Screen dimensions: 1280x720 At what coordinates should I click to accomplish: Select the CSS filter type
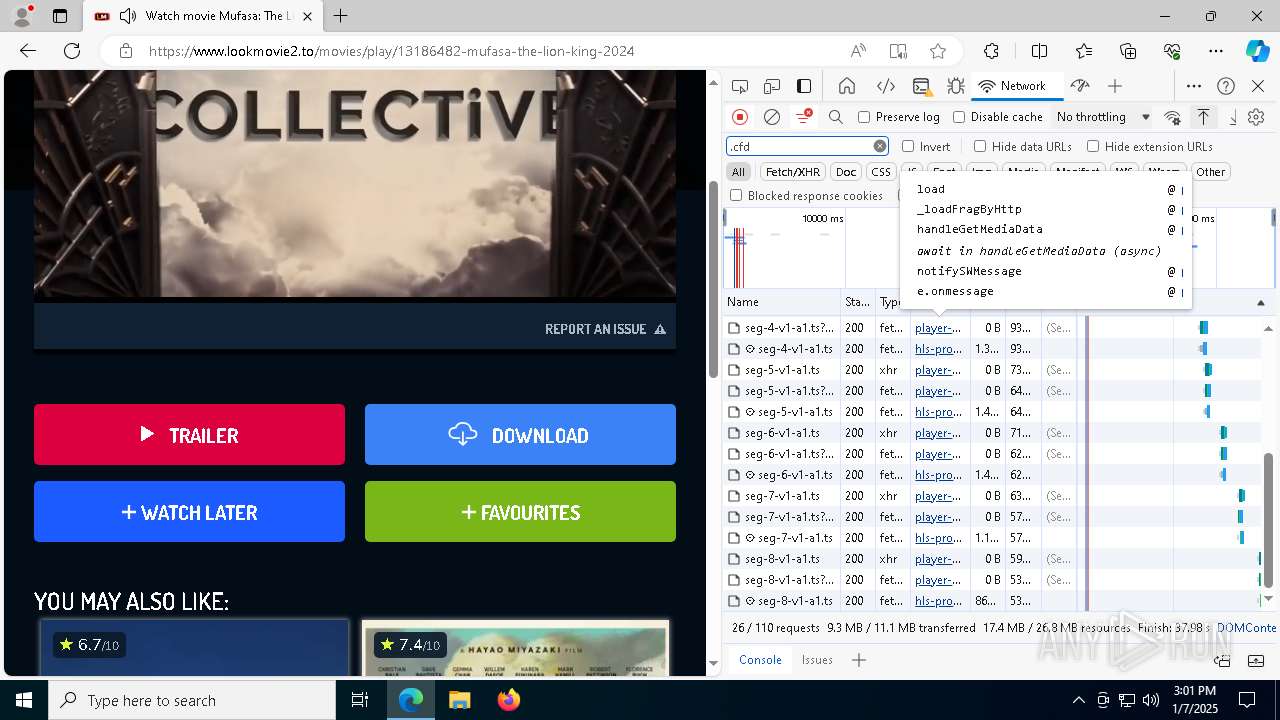pyautogui.click(x=881, y=172)
